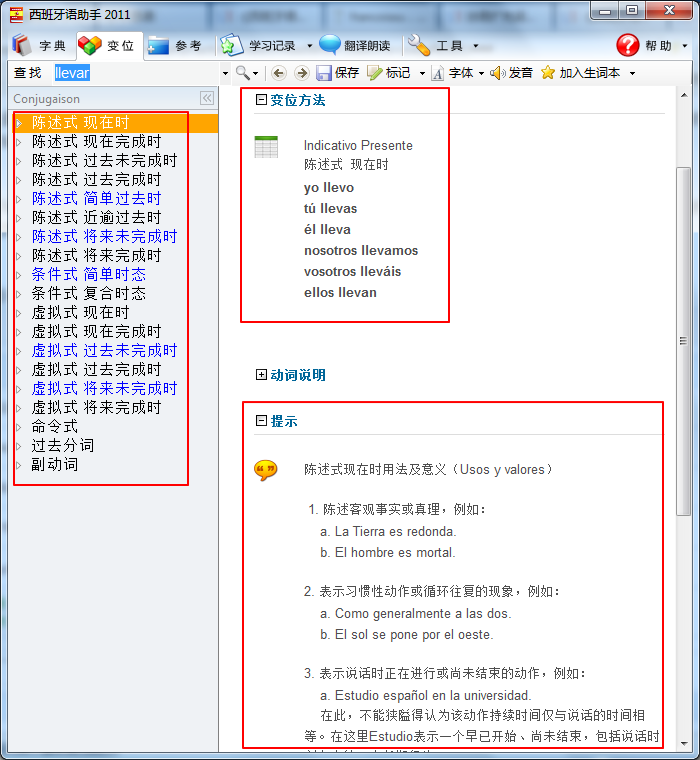700x760 pixels.
Task: Click the 'Indicativo Presente' heading
Action: pos(358,145)
